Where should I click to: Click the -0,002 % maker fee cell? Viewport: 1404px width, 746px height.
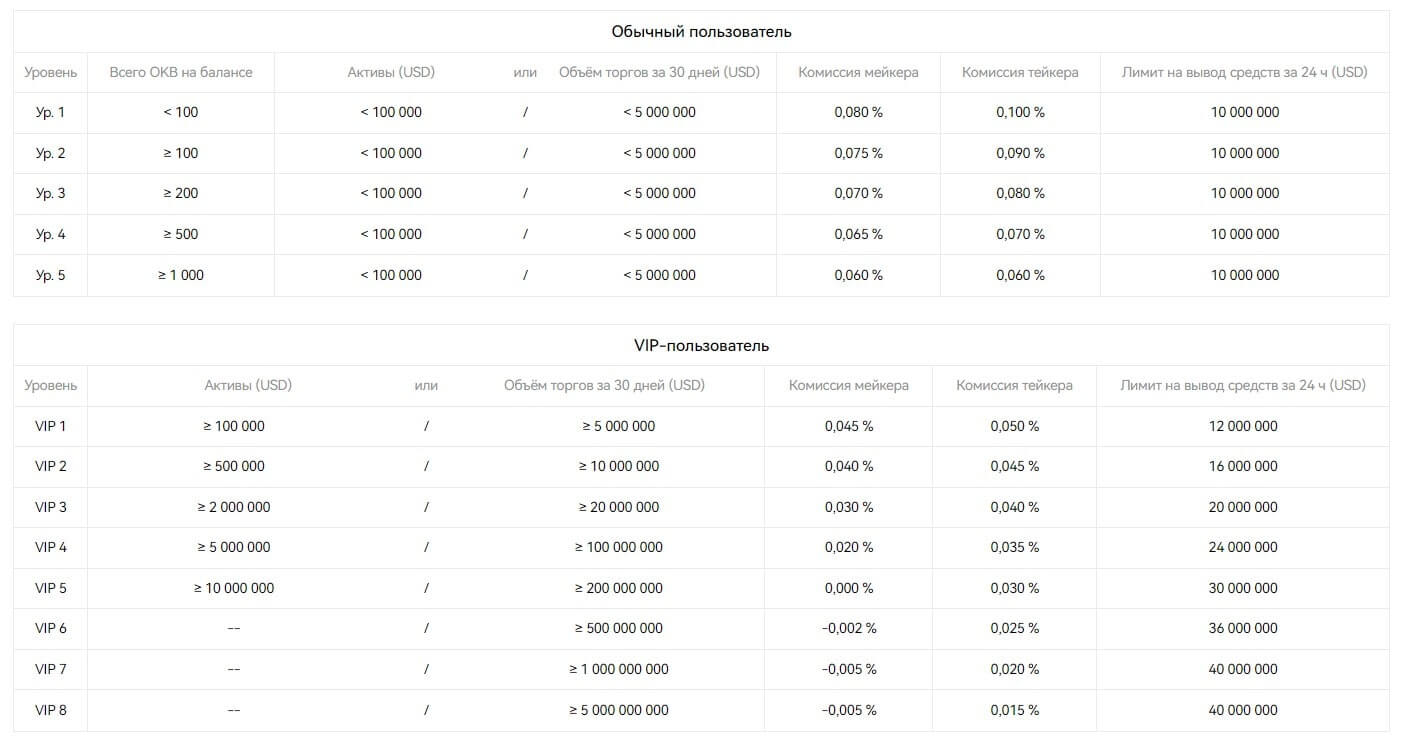[x=849, y=628]
